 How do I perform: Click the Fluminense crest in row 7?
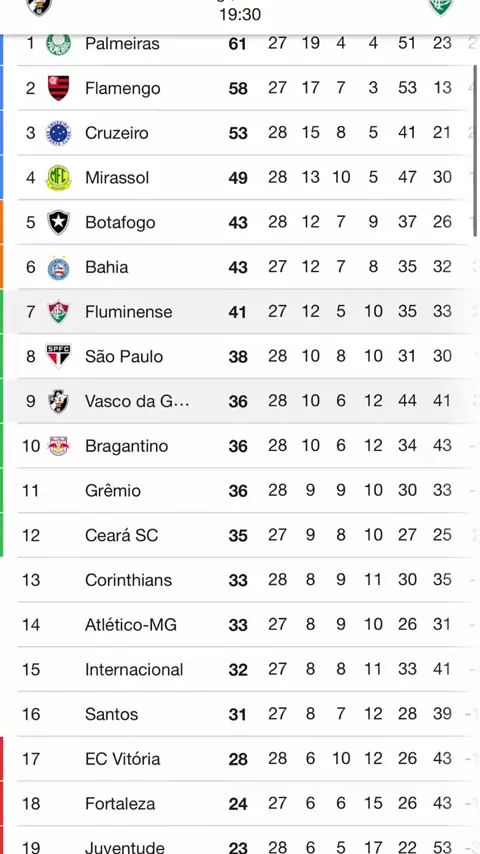[58, 312]
